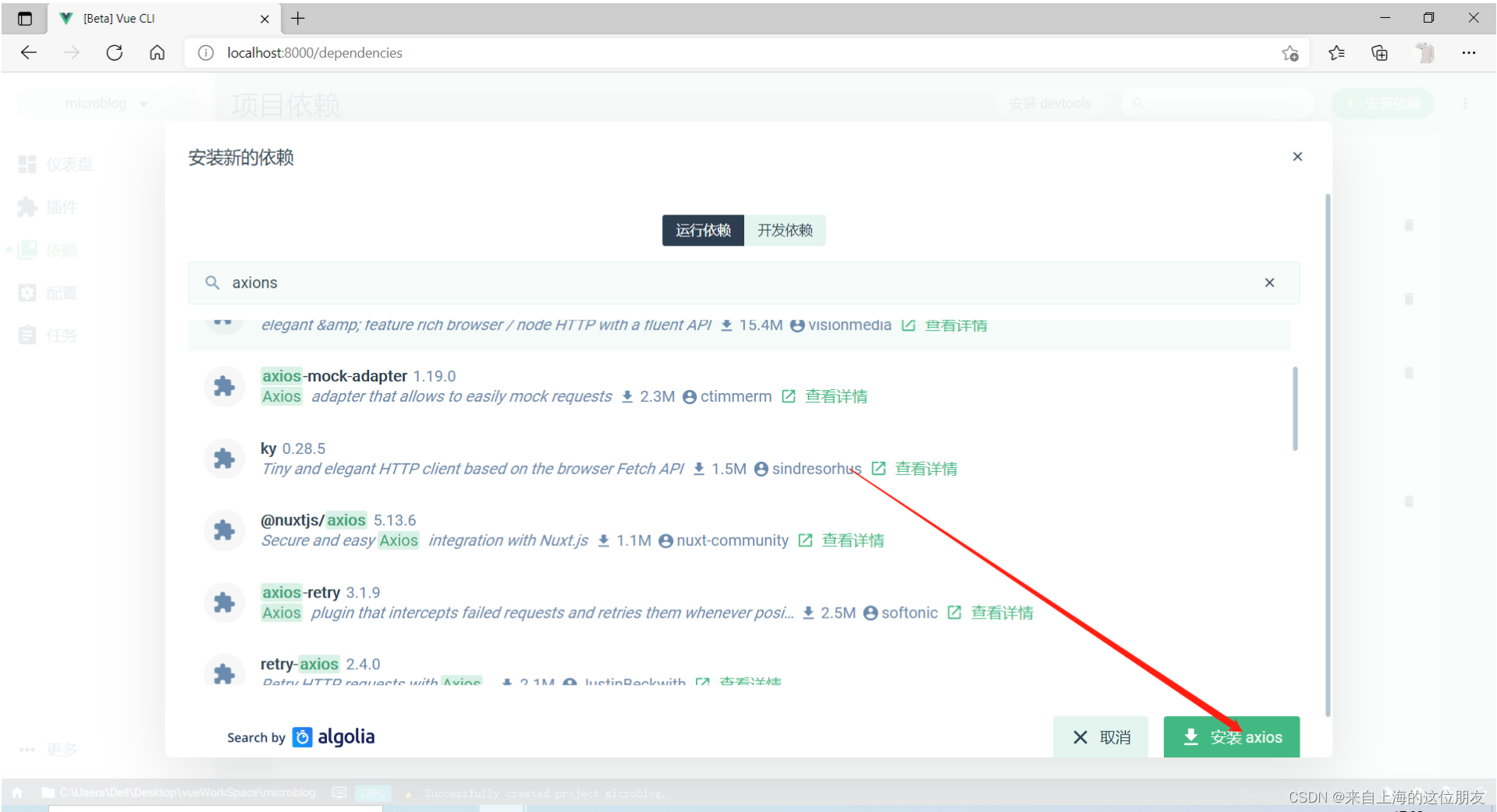Open browser collections icon
1497x812 pixels.
point(1379,53)
